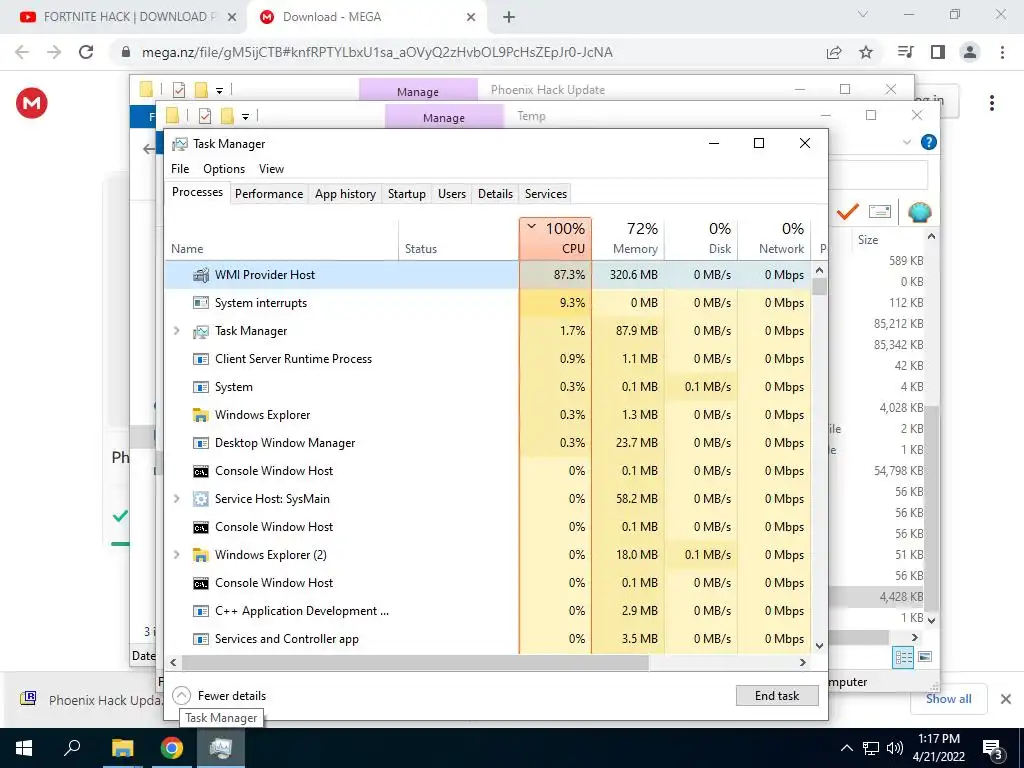Click the volume speaker tray icon
The width and height of the screenshot is (1024, 768).
coord(895,748)
